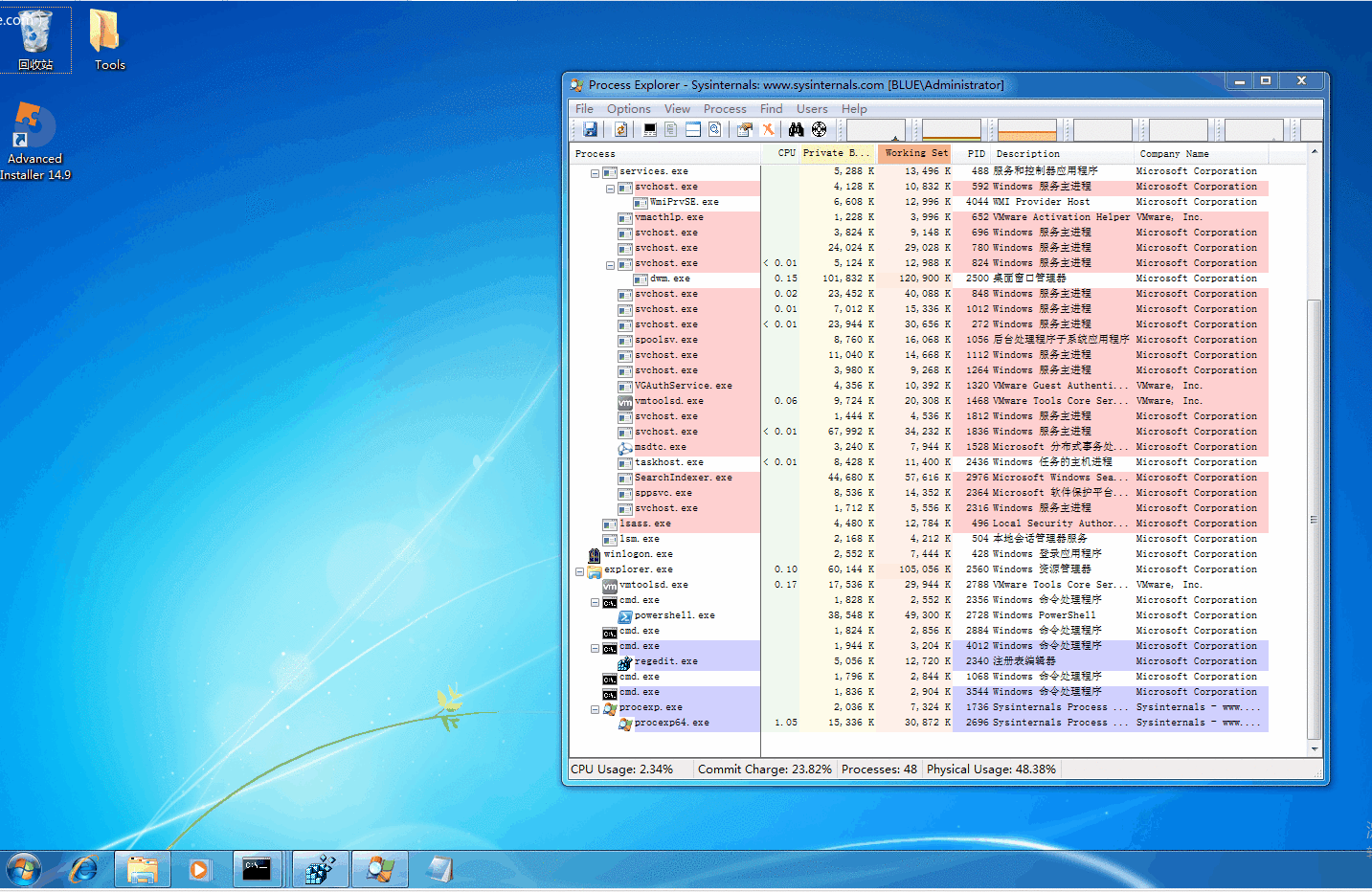
Task: Open the View menu
Action: coord(677,109)
